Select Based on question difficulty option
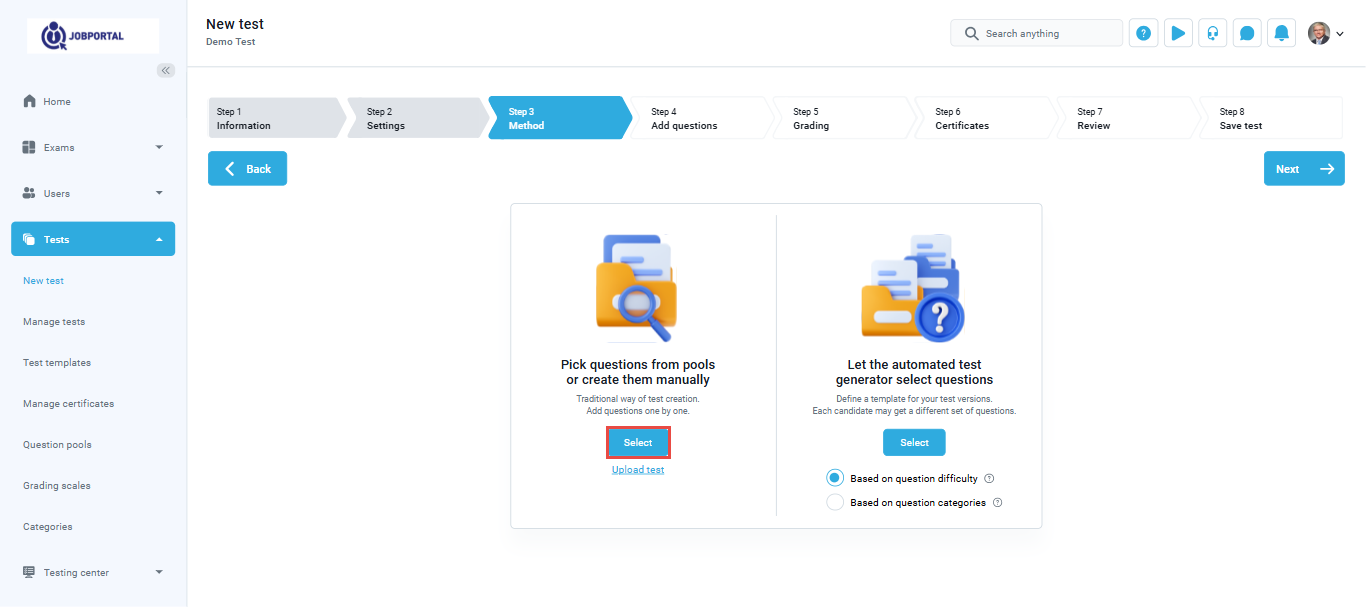1366x607 pixels. point(835,478)
